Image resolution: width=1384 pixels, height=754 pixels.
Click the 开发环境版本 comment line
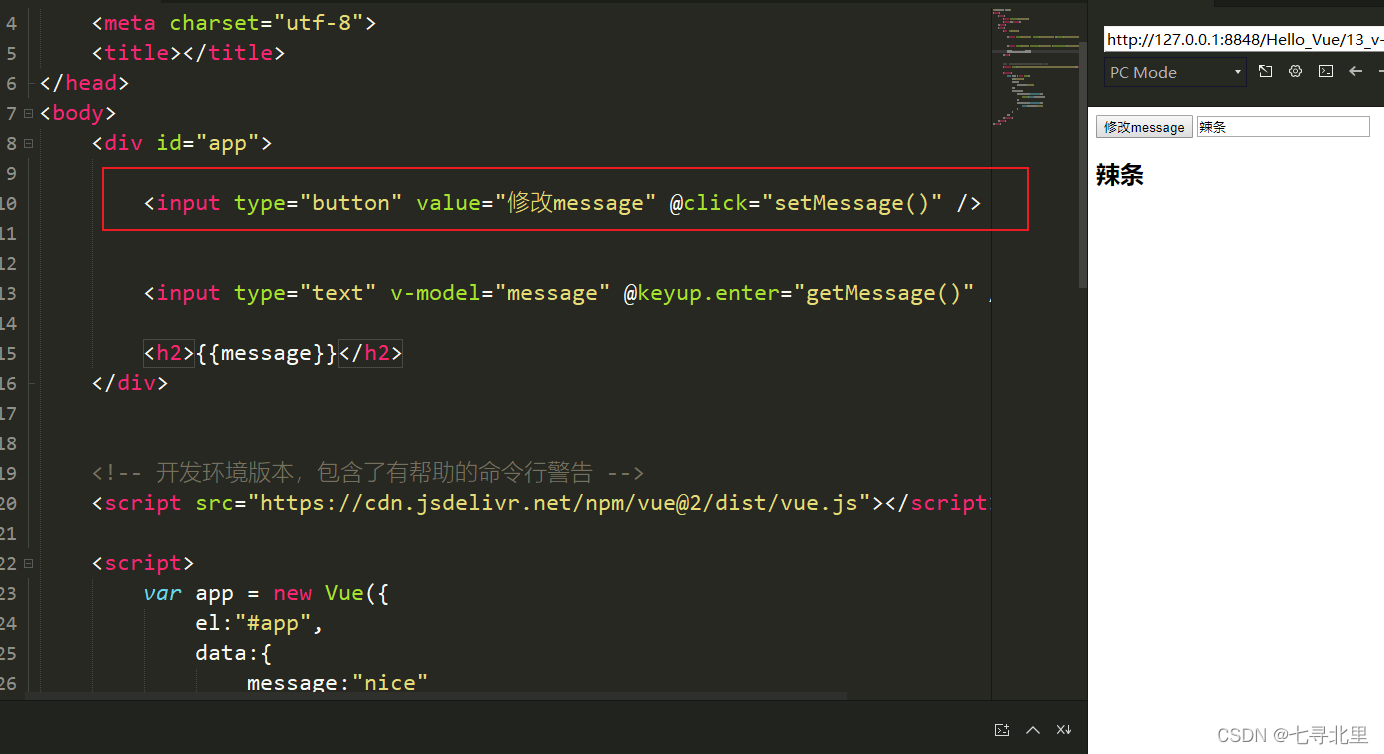(368, 472)
